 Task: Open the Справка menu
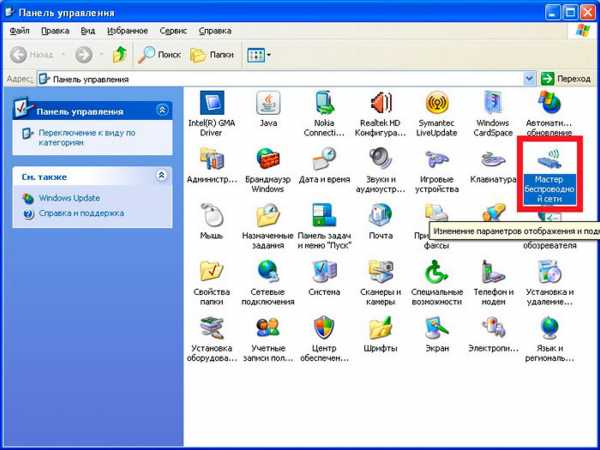[x=215, y=31]
